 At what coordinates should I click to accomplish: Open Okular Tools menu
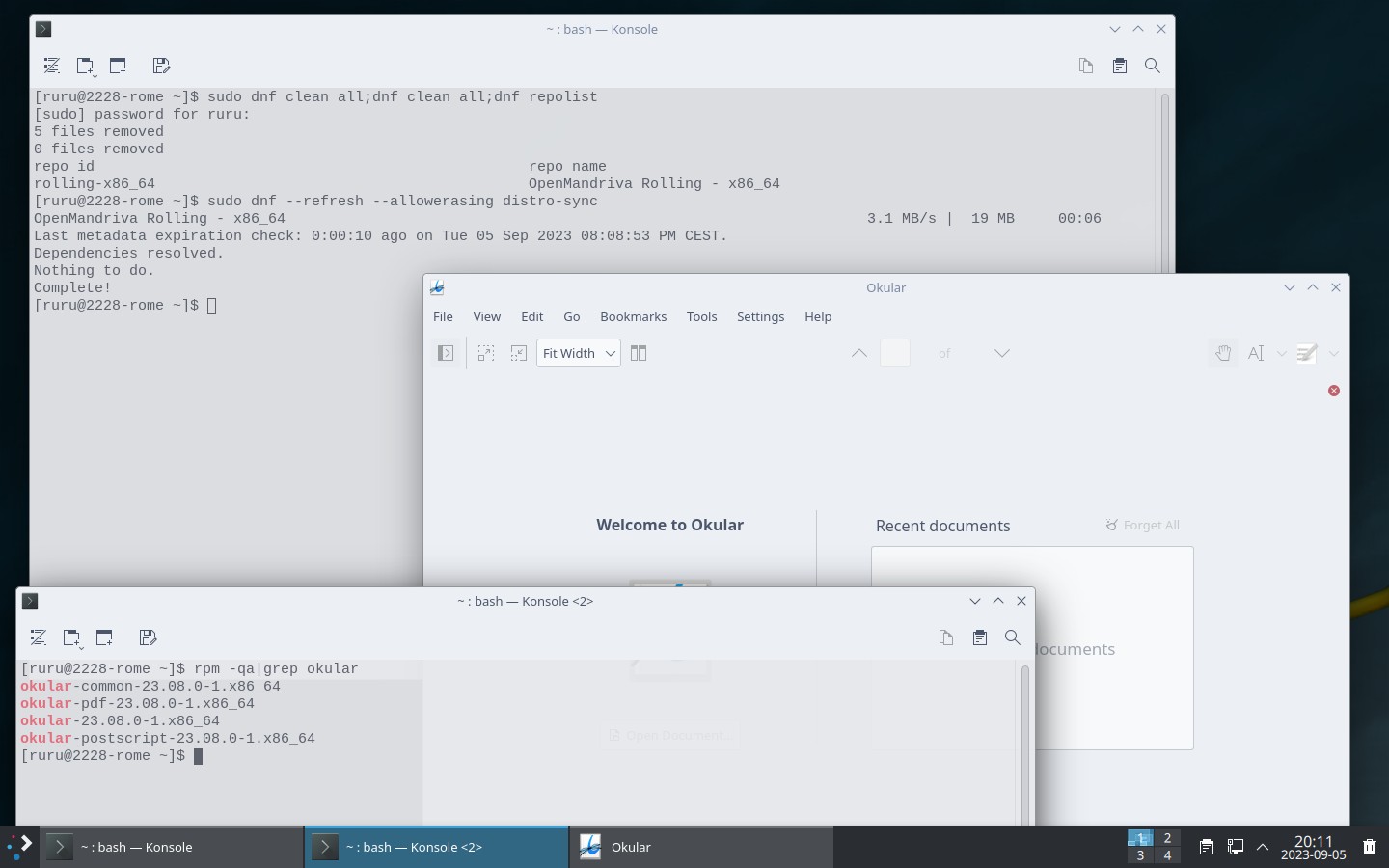point(702,316)
